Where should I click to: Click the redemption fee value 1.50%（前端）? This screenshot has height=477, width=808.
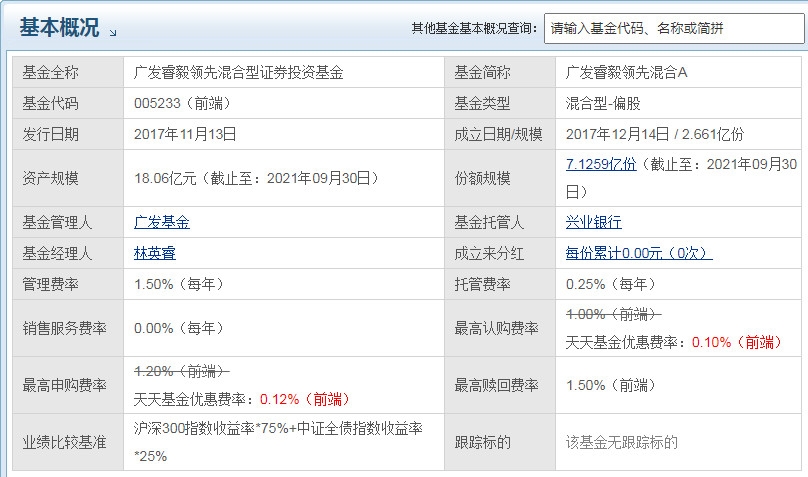pos(611,385)
